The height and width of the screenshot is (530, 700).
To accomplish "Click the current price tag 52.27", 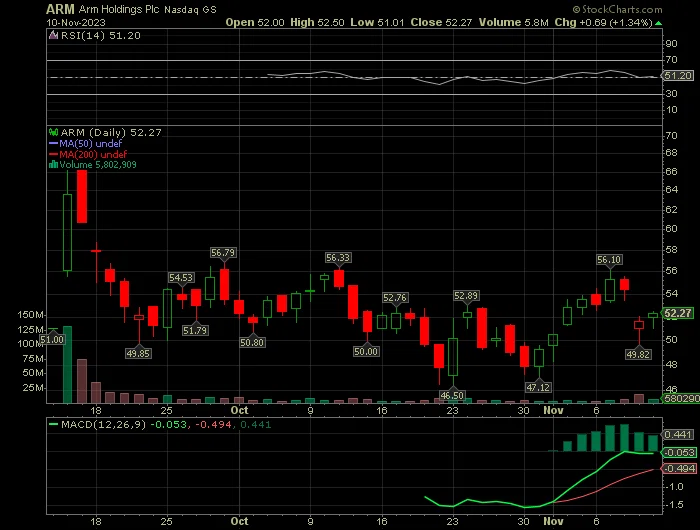I will 678,313.
